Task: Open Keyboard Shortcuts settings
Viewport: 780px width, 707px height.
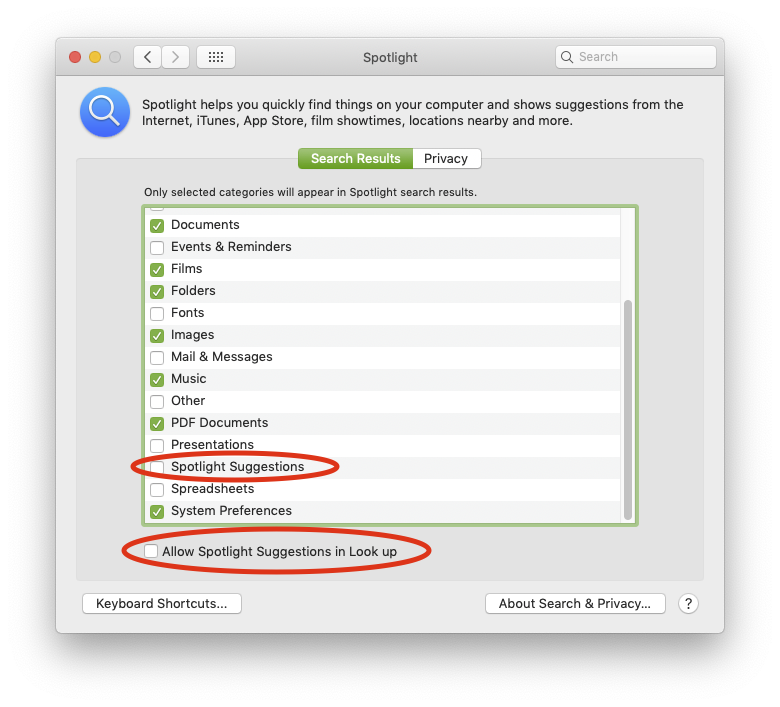Action: click(162, 604)
